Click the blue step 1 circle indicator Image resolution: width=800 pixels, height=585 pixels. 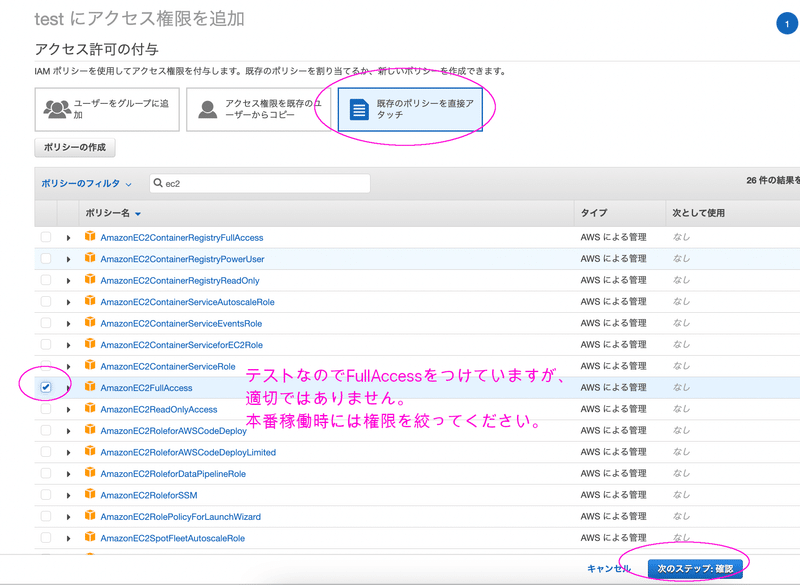[787, 23]
